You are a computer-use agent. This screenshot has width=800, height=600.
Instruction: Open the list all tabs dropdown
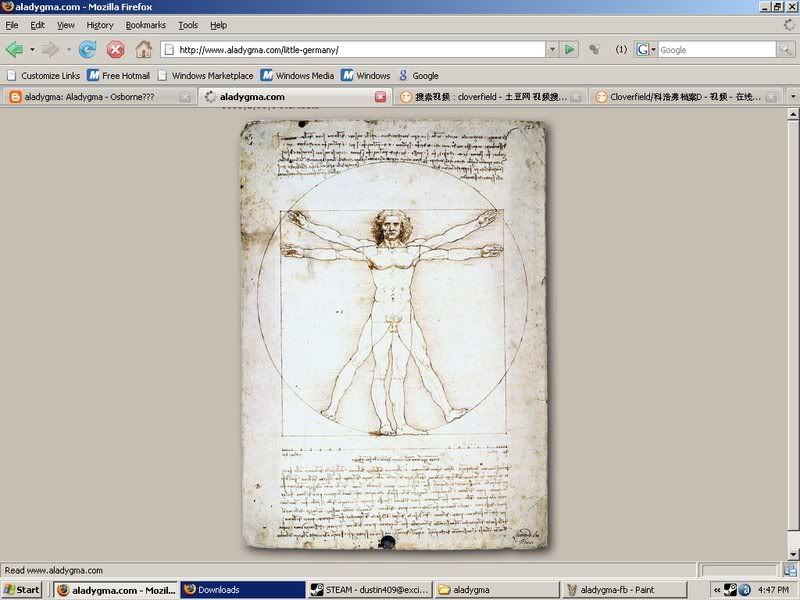point(792,97)
